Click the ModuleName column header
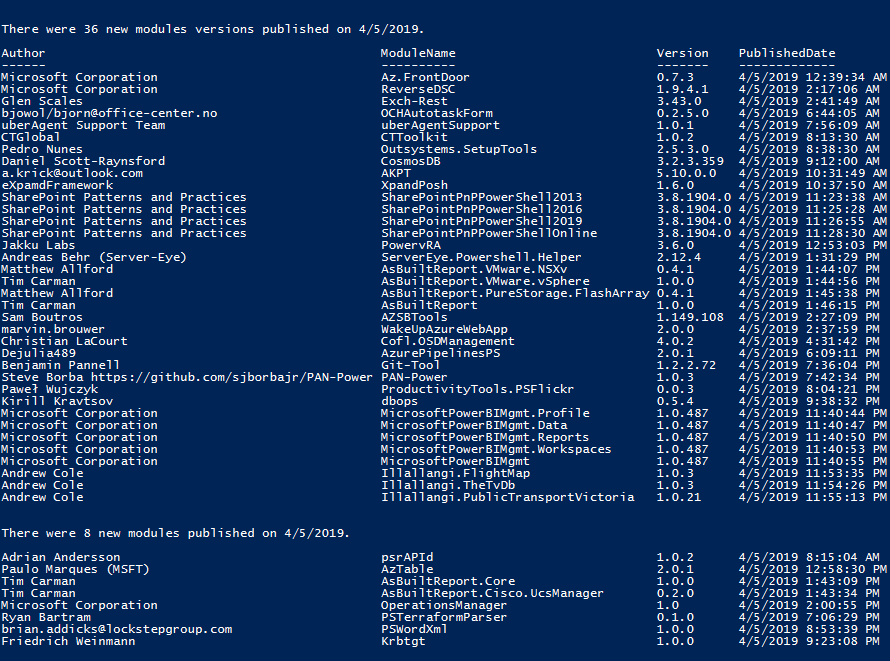This screenshot has width=890, height=661. coord(418,53)
